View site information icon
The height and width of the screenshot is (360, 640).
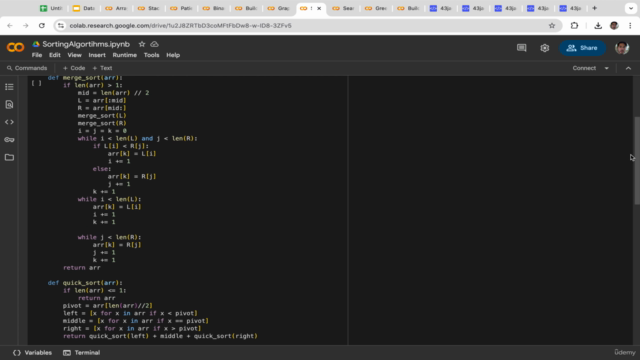pos(61,25)
